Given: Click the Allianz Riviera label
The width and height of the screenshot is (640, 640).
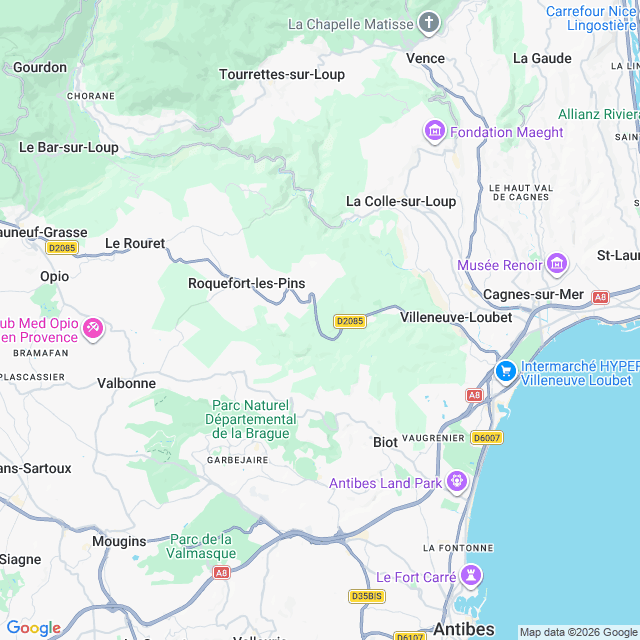Looking at the screenshot, I should (x=599, y=114).
